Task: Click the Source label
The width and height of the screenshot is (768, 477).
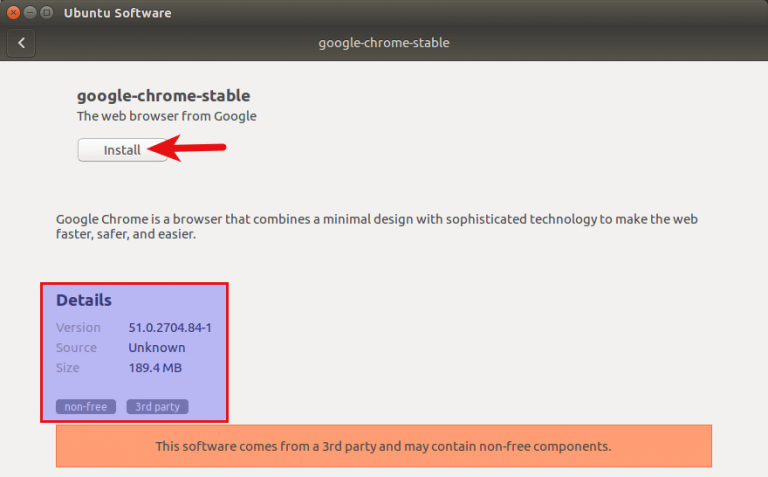Action: 76,347
